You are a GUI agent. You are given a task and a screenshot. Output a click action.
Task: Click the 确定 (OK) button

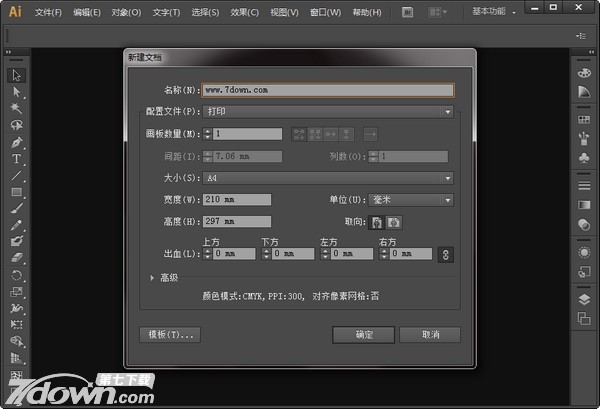362,335
